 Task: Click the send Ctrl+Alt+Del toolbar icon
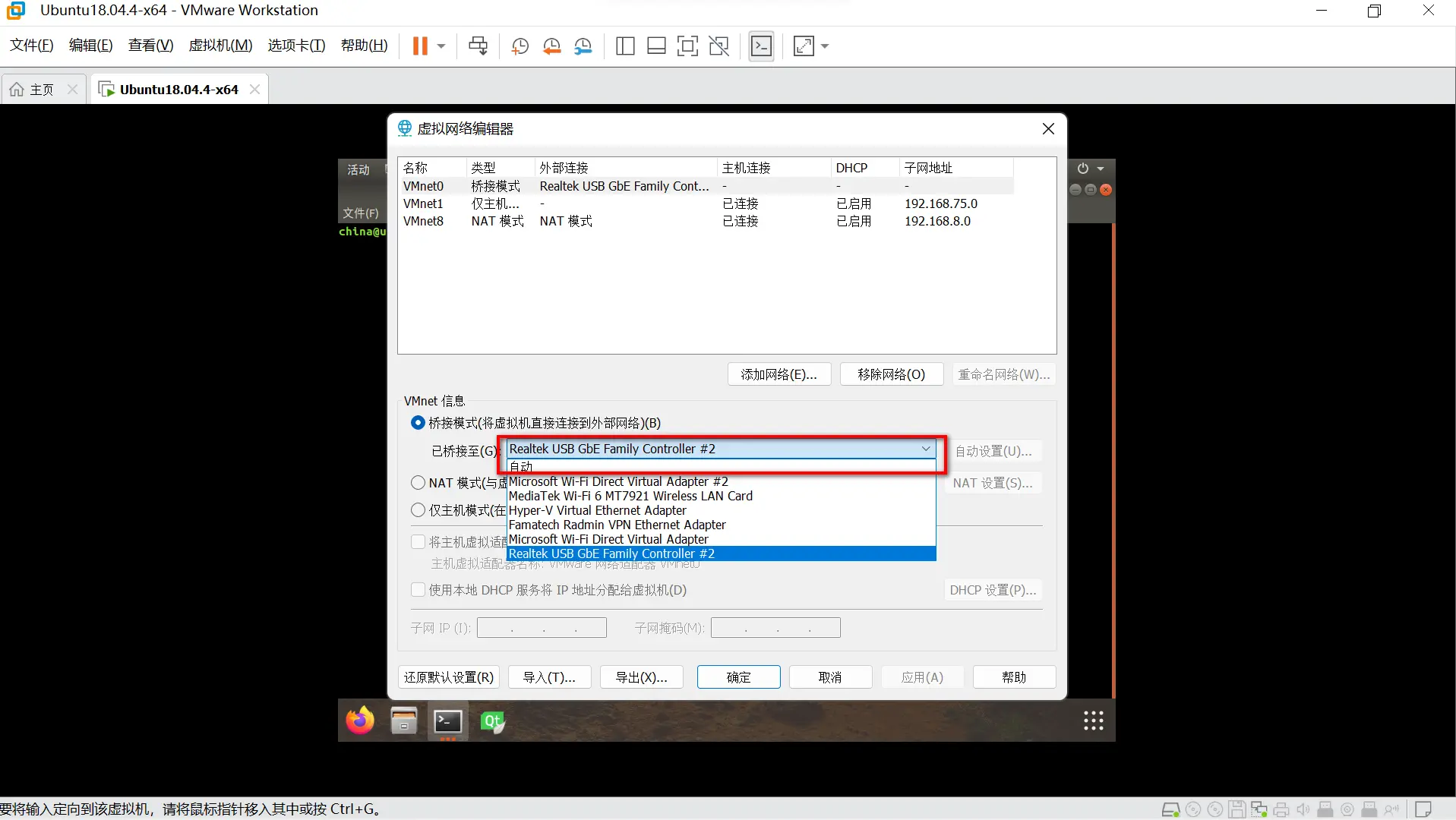click(478, 46)
